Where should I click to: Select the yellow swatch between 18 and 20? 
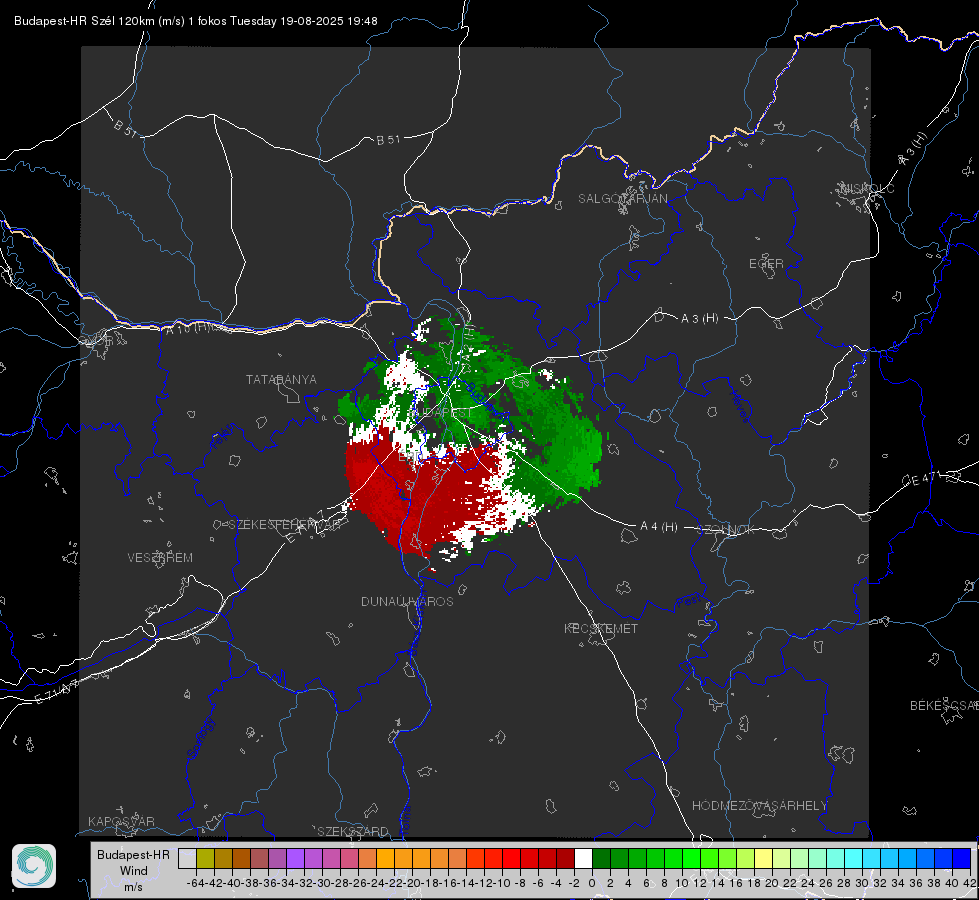coord(764,858)
